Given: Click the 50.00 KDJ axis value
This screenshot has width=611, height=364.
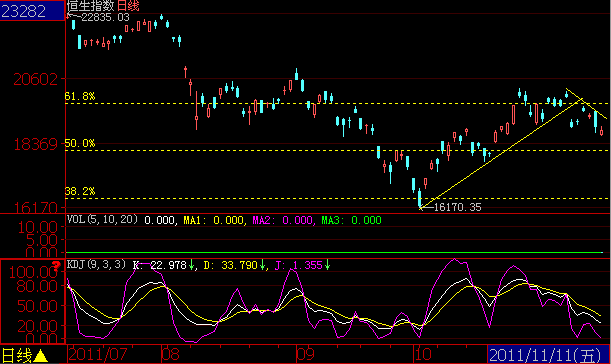Looking at the screenshot, I should [x=37, y=306].
